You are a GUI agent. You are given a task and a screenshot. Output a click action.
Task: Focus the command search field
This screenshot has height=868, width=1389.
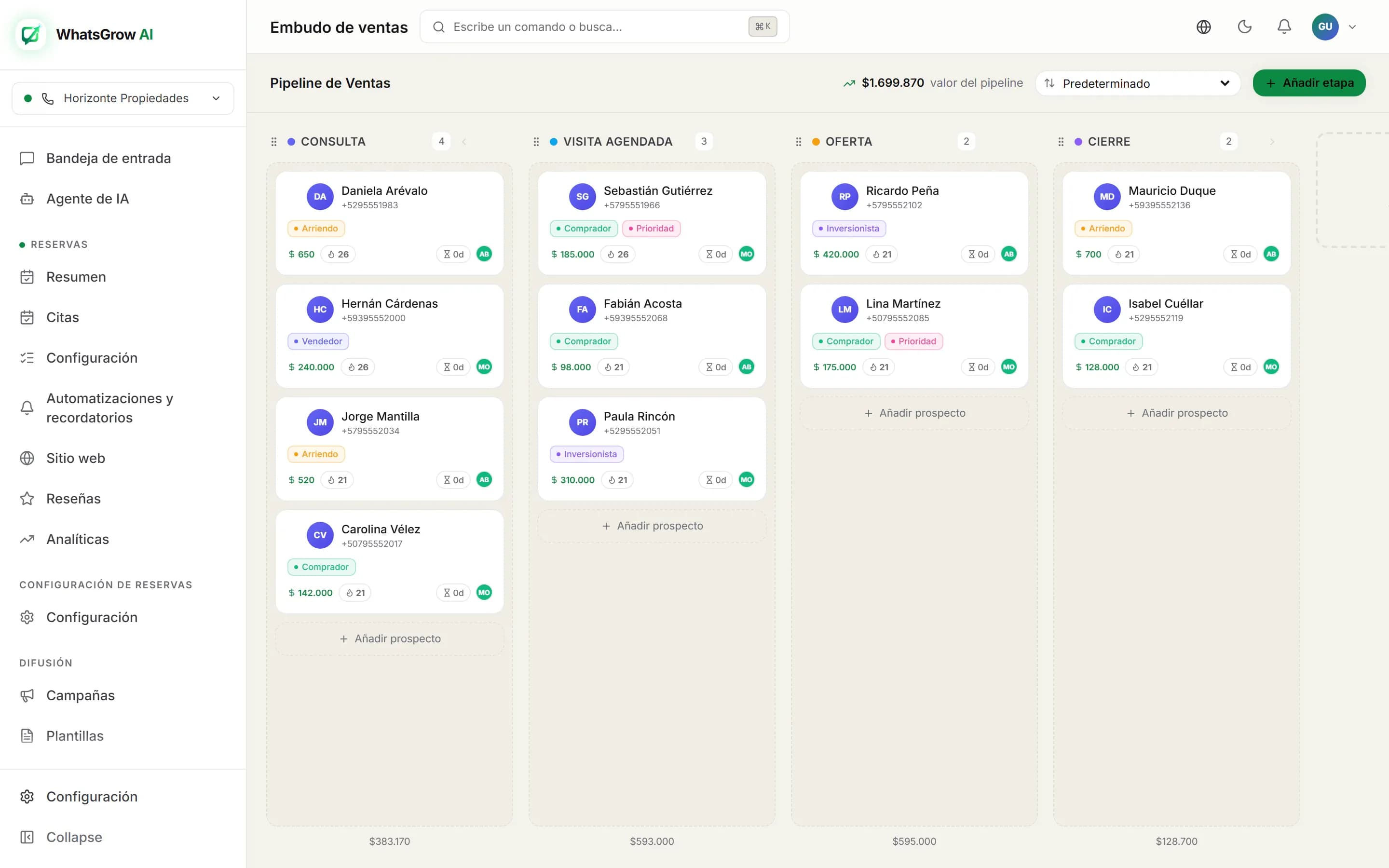tap(604, 27)
